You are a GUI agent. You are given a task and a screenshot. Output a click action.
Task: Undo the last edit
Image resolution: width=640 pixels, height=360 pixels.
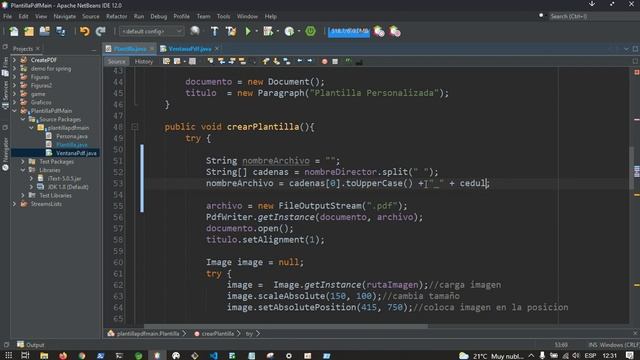click(84, 31)
